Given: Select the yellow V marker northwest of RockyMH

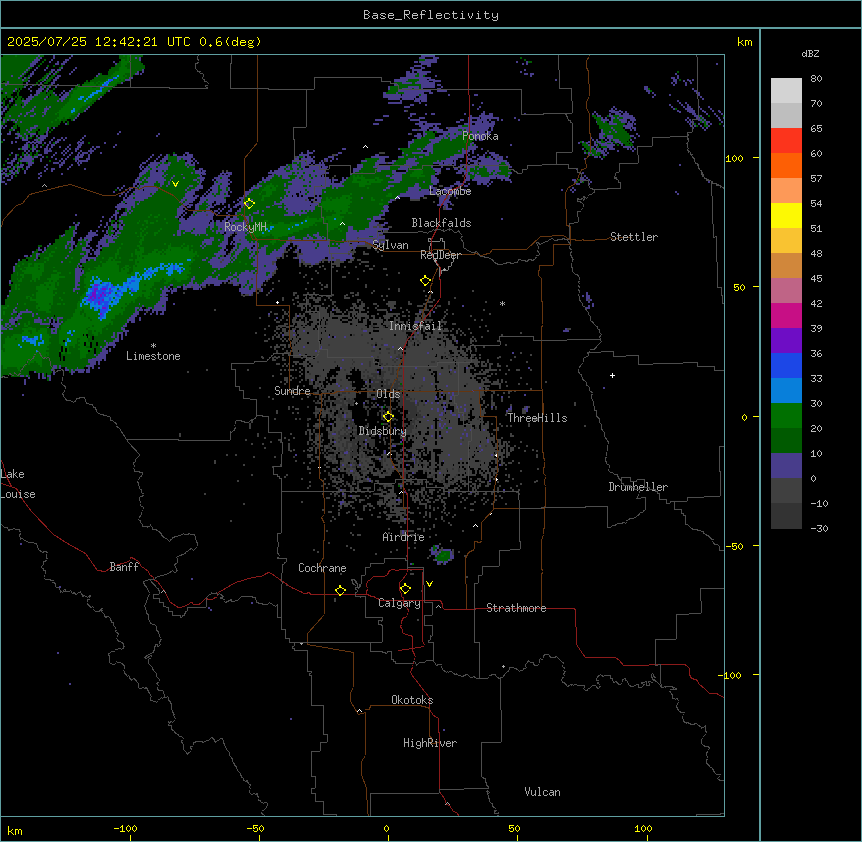Looking at the screenshot, I should pos(175,184).
